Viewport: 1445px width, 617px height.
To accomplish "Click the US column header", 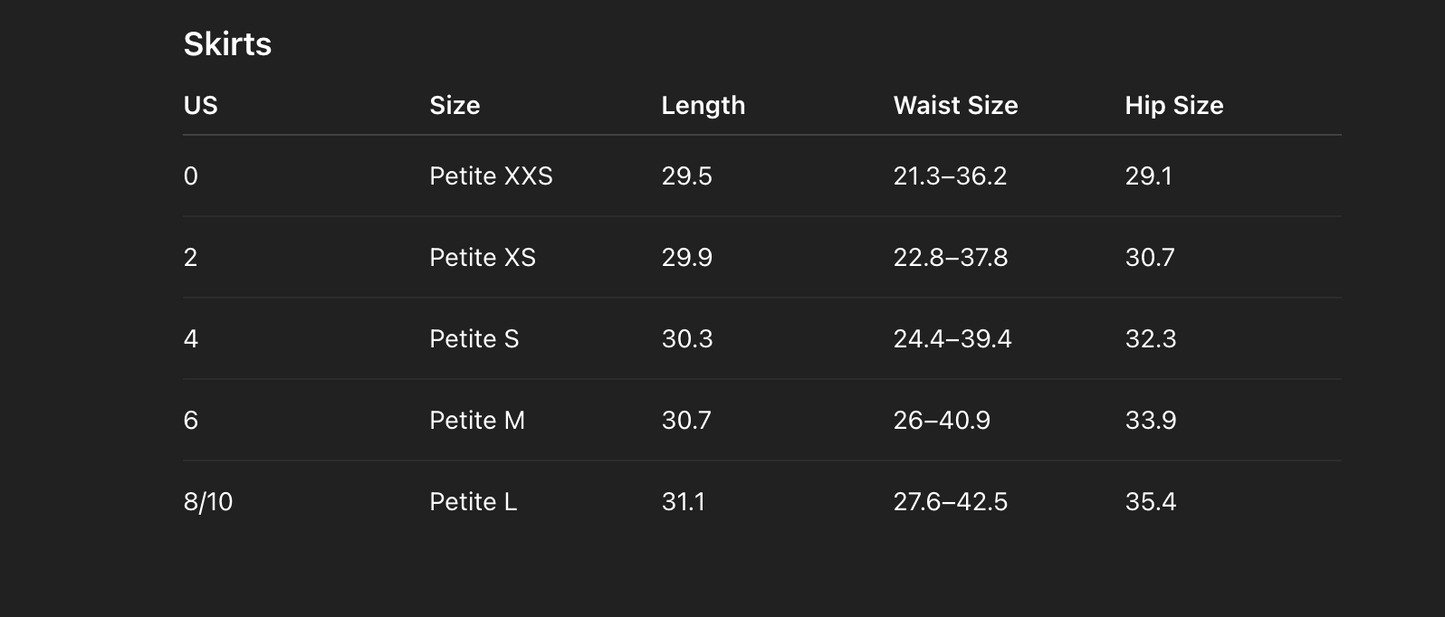I will click(200, 105).
